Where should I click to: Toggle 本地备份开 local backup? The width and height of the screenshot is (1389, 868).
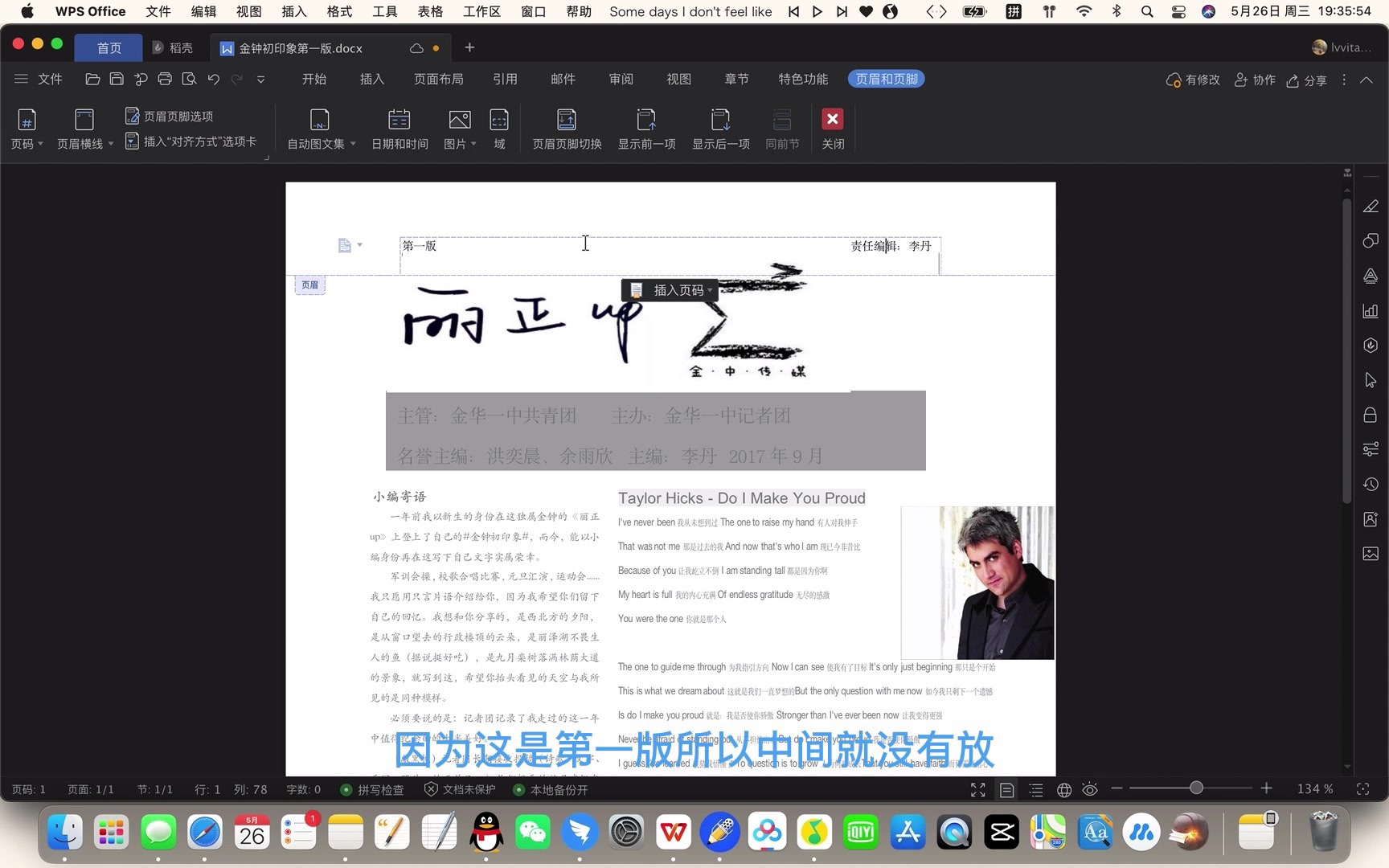click(551, 790)
